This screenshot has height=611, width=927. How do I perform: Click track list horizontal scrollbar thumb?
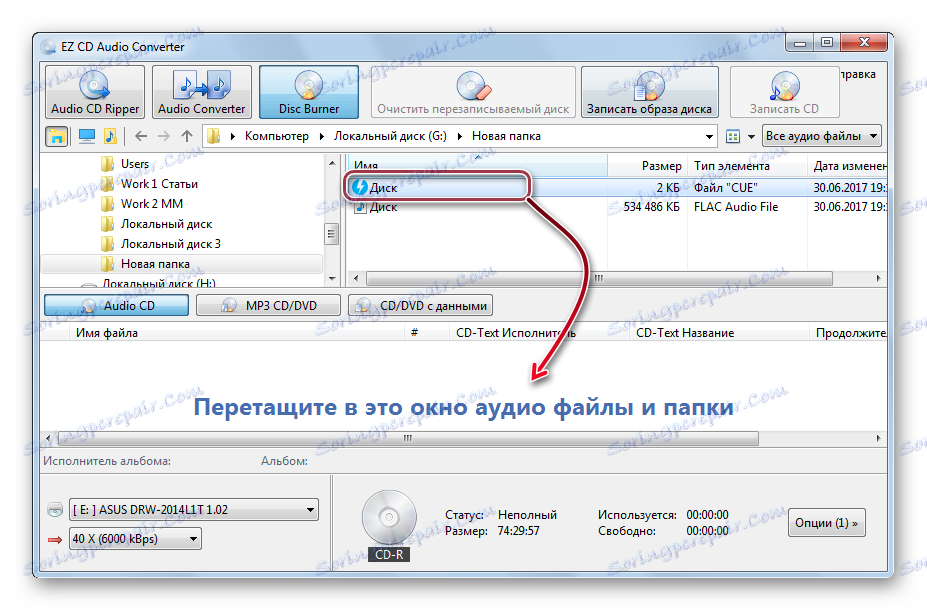click(x=407, y=438)
